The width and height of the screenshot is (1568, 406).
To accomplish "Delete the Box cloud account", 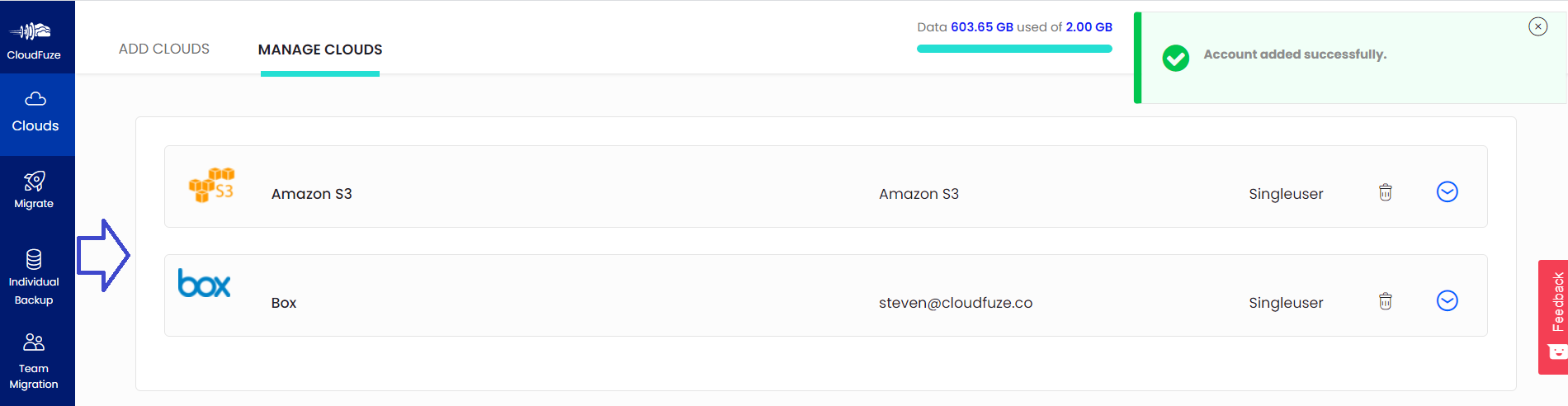I will [1386, 301].
